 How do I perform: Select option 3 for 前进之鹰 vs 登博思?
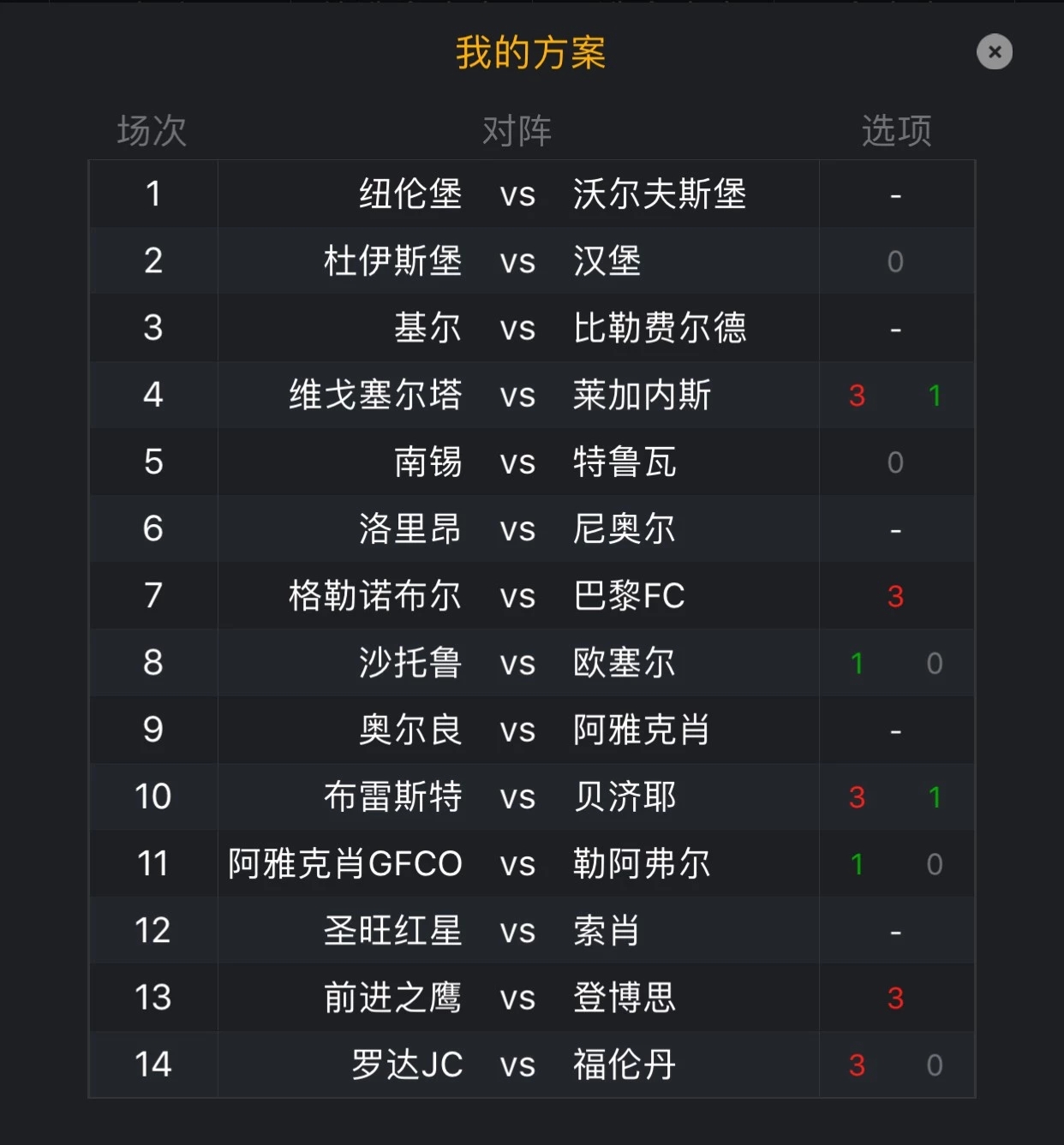click(895, 998)
